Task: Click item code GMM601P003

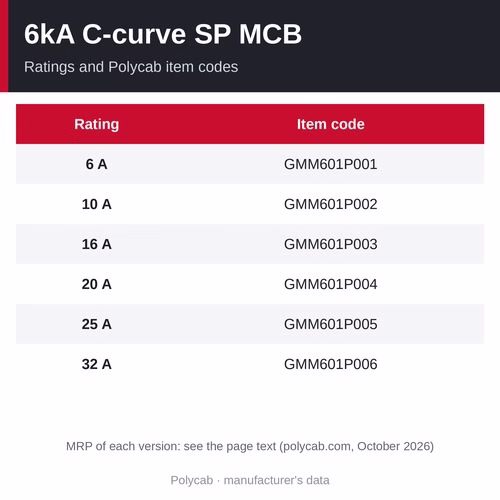Action: coord(331,244)
